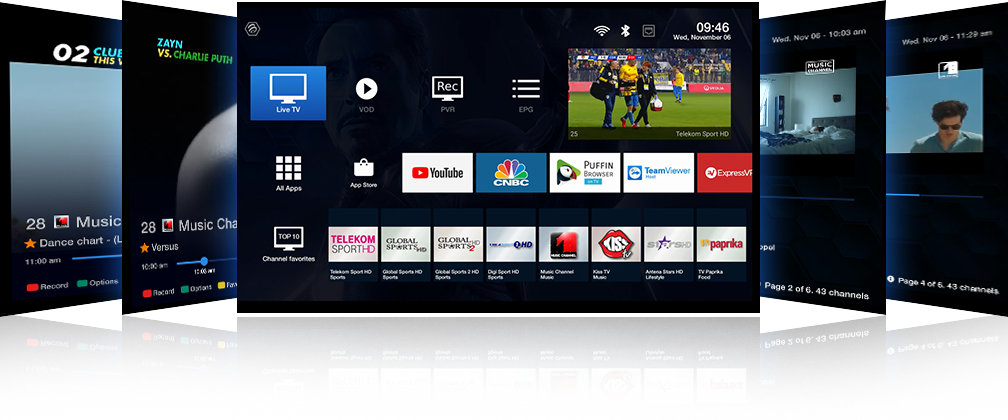Select the Telekom Sport HD channel tile
Viewport: 1008px width, 420px height.
tap(353, 244)
